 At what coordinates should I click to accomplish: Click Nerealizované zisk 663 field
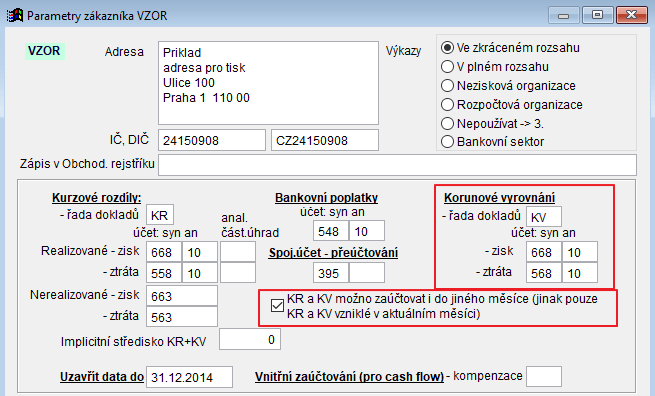click(x=182, y=296)
